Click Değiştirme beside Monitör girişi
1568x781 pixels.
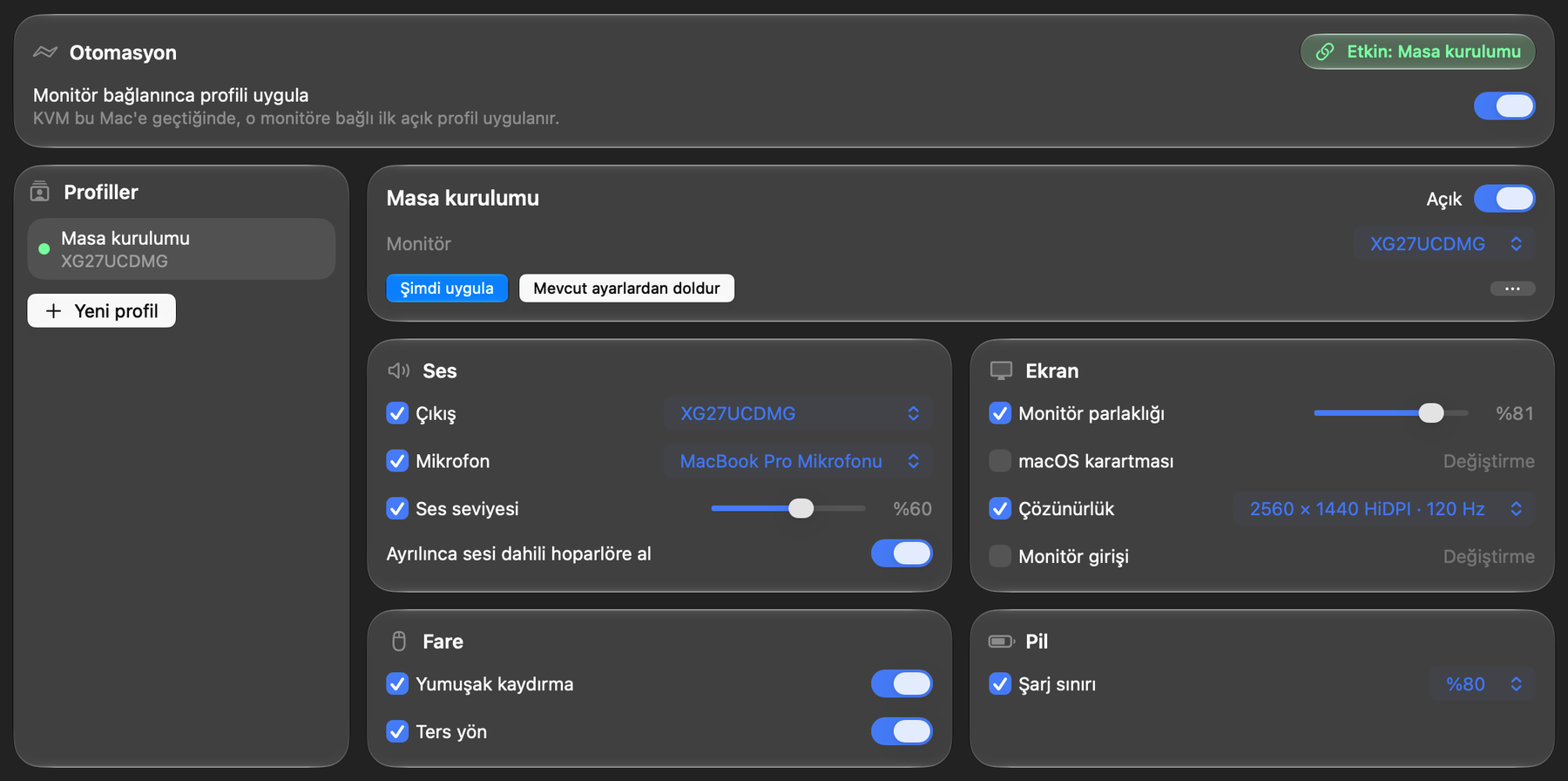coord(1489,556)
